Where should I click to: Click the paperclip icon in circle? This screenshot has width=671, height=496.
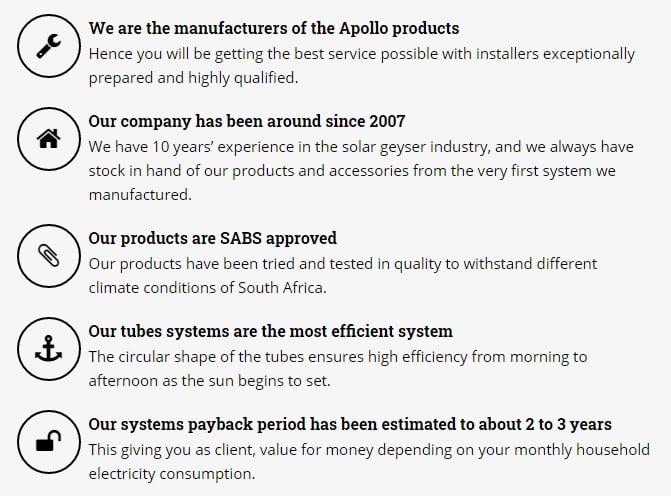click(x=49, y=255)
